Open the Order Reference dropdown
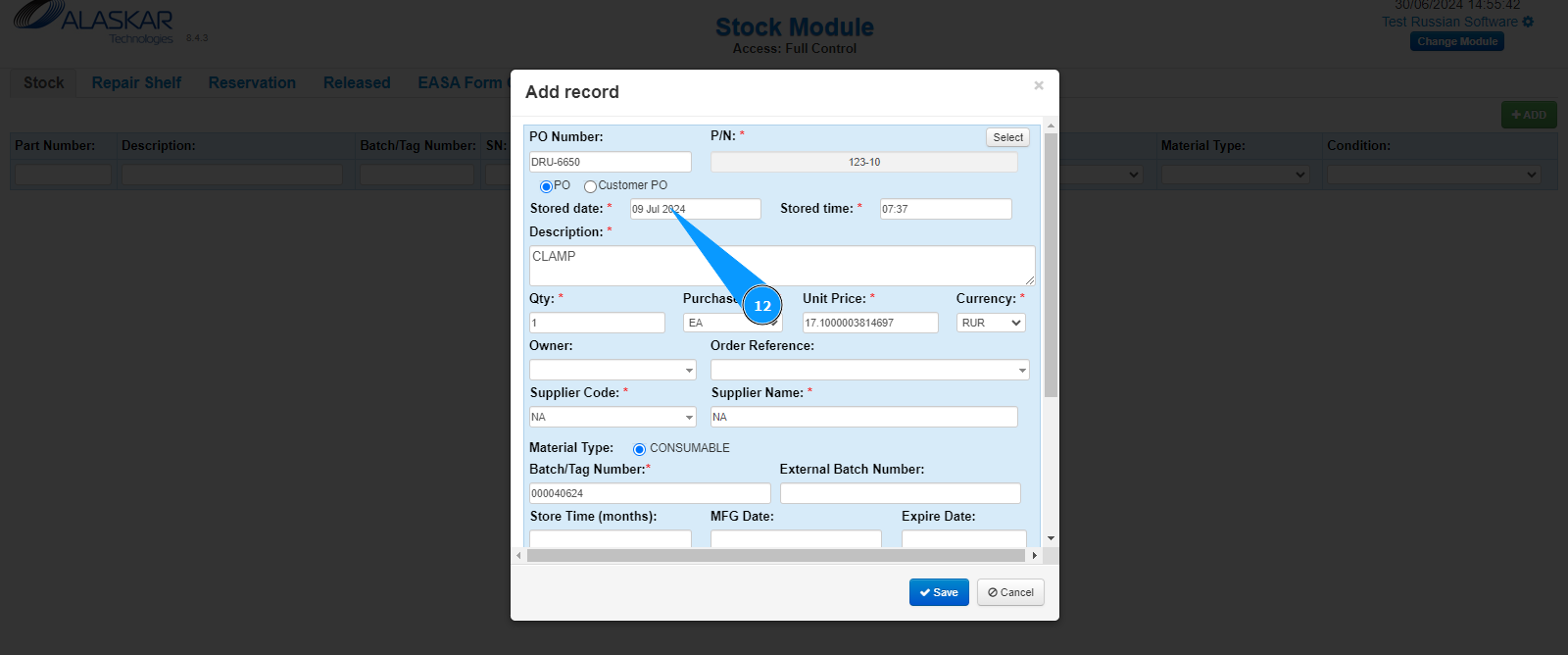The width and height of the screenshot is (1568, 655). (869, 370)
